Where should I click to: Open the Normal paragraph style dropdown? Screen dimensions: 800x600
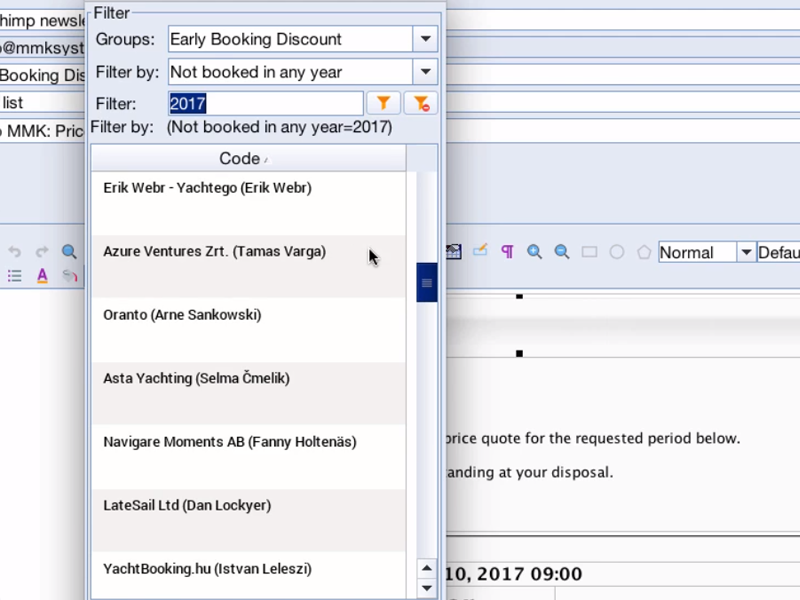point(746,252)
